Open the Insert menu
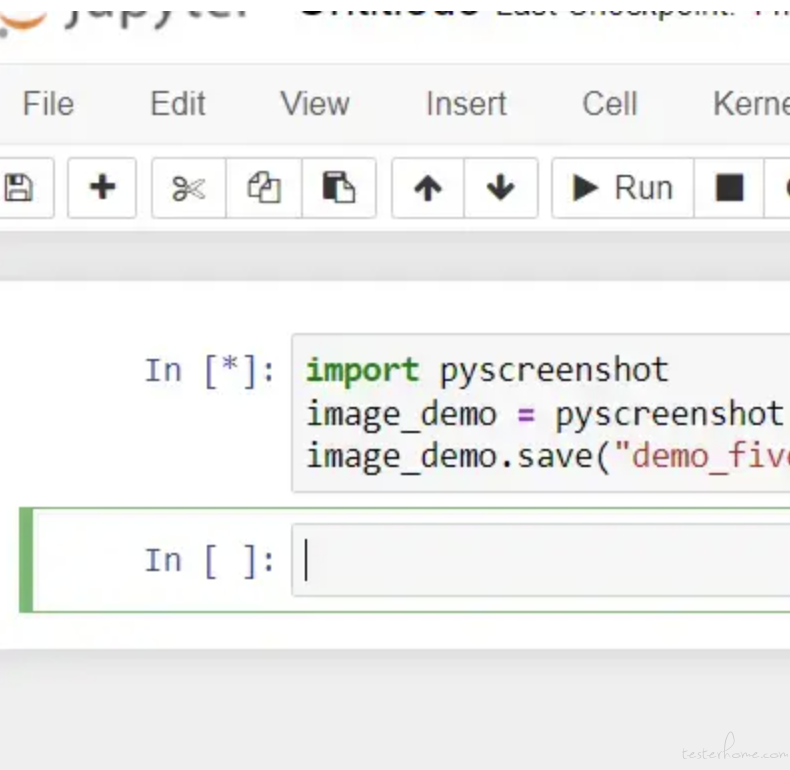The height and width of the screenshot is (770, 790). click(467, 104)
